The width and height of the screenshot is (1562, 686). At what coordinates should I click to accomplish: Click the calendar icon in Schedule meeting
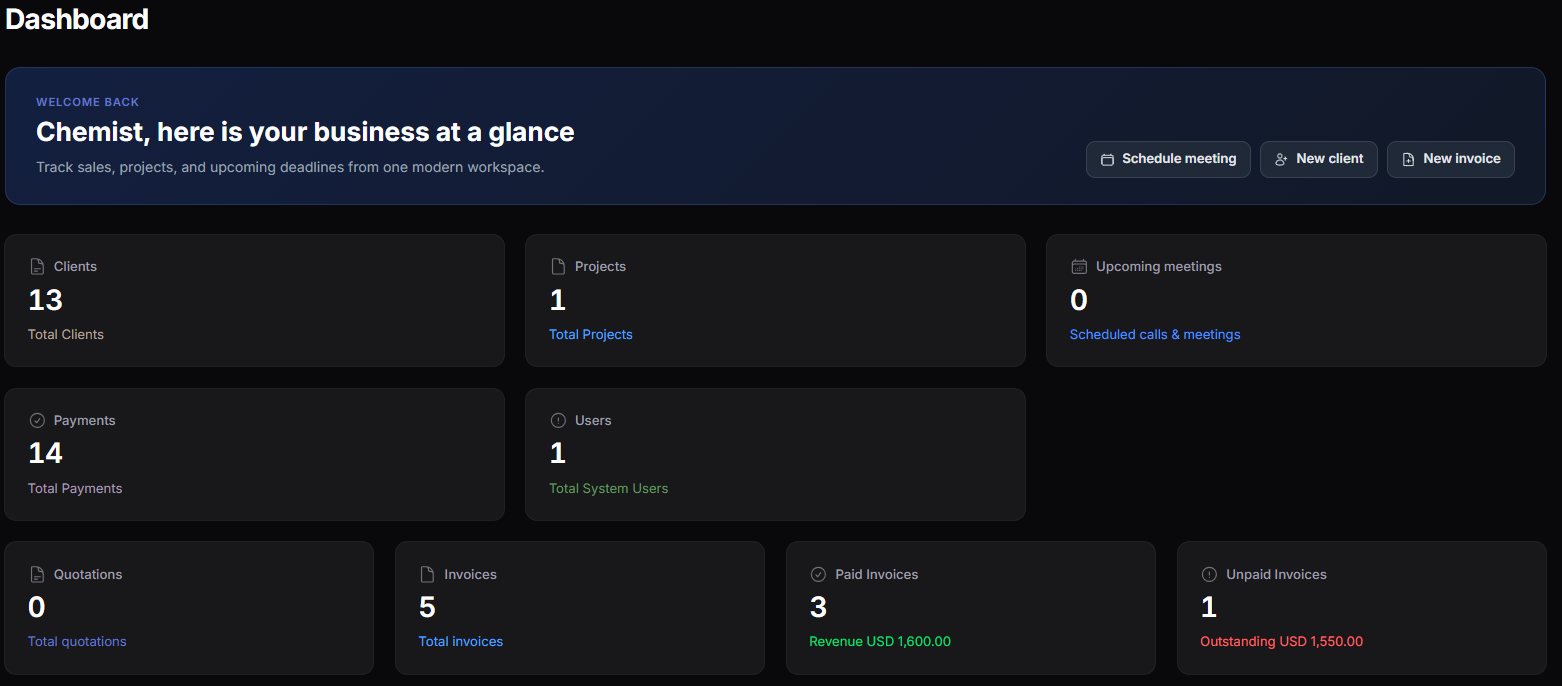click(x=1107, y=159)
